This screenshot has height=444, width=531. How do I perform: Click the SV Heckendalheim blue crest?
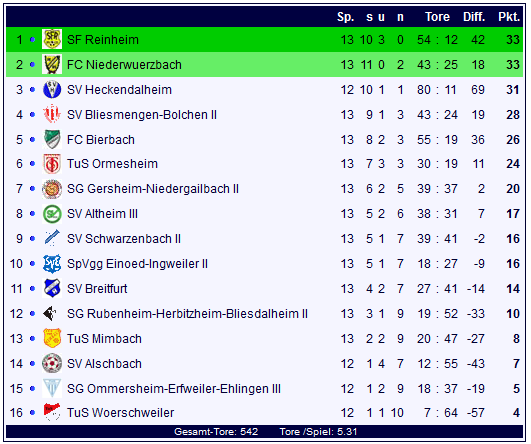[x=52, y=89]
